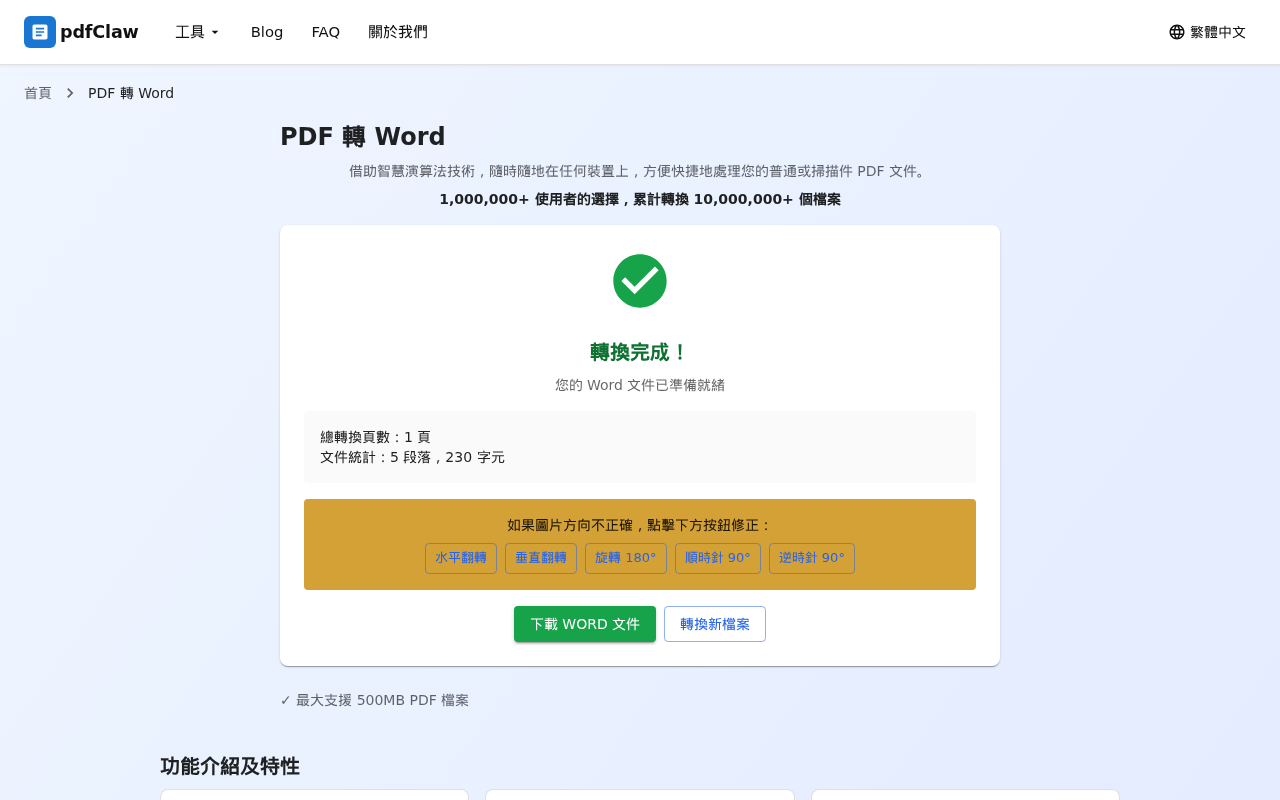Click the pdfClaw logo icon
Viewport: 1280px width, 800px height.
click(39, 32)
